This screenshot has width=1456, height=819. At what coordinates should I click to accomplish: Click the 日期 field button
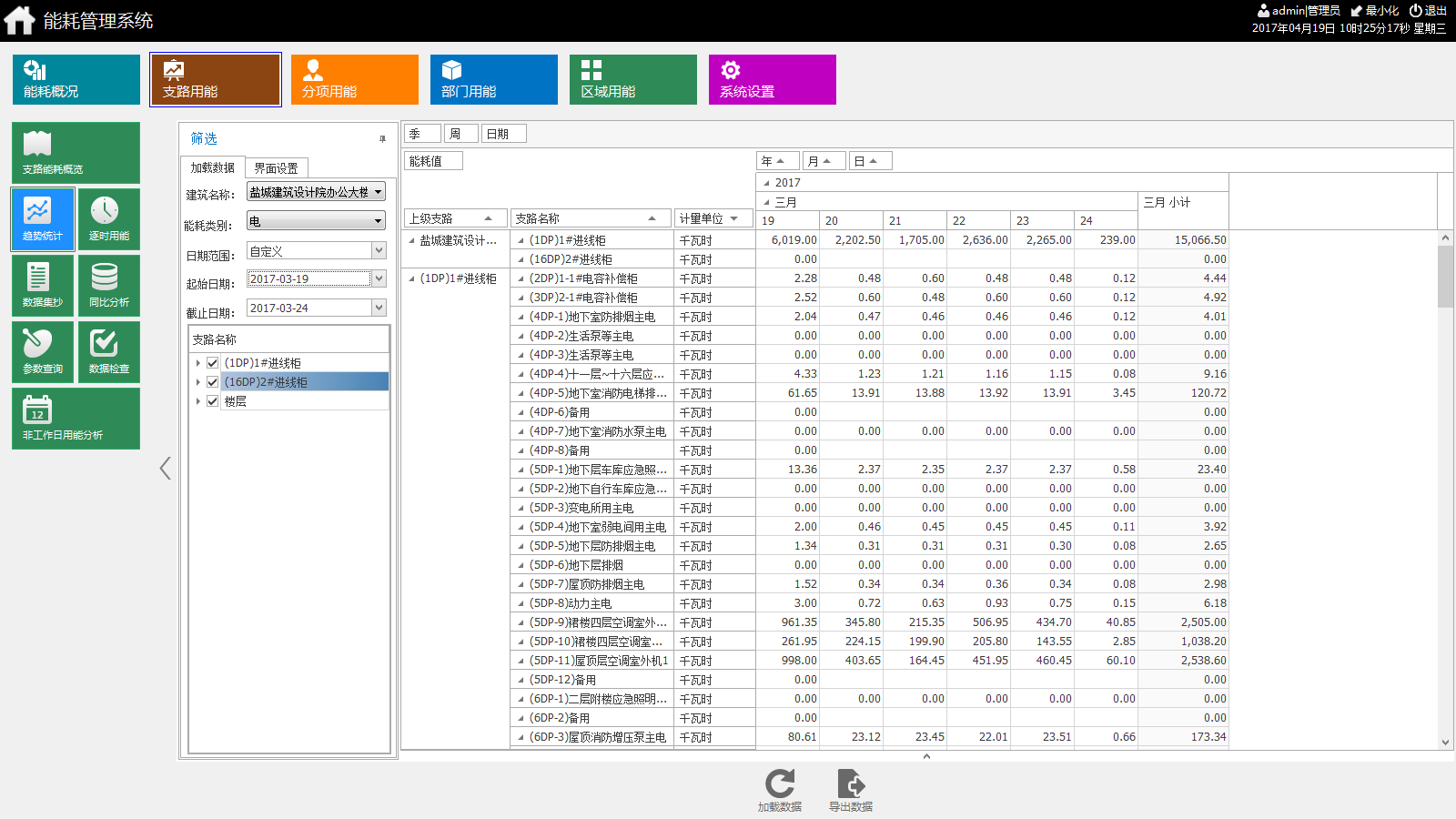point(504,134)
